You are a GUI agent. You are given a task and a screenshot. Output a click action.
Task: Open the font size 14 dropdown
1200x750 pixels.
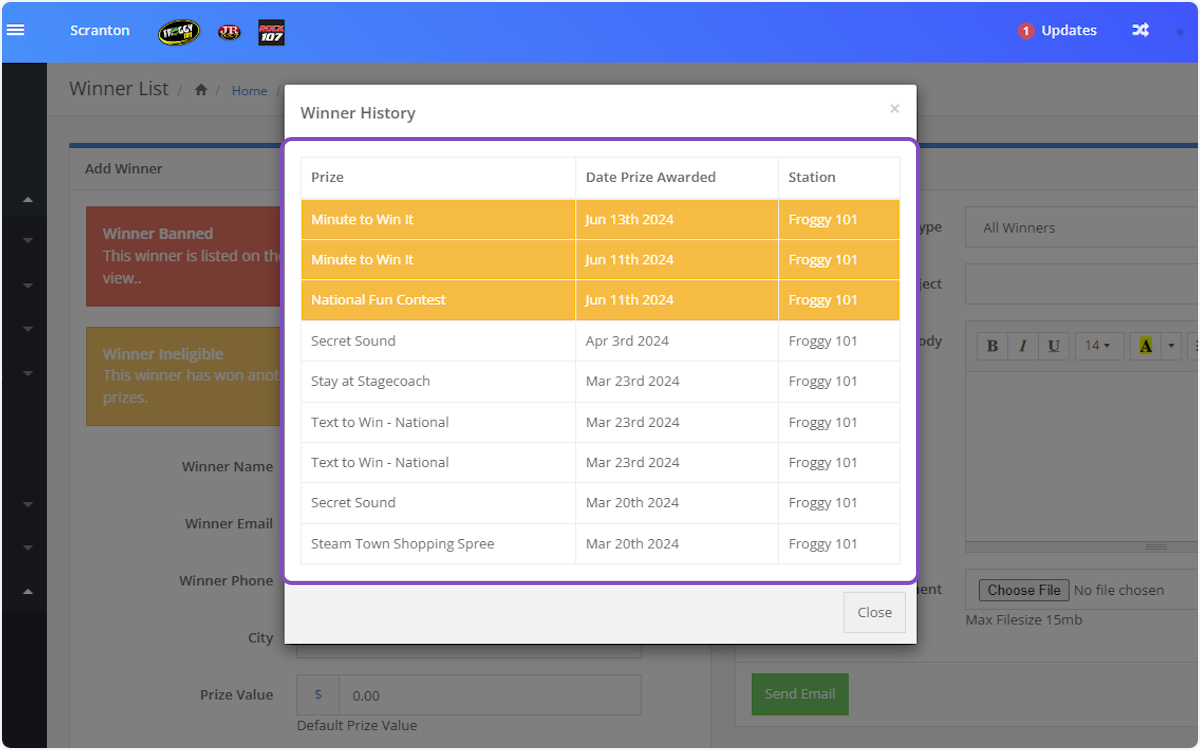coord(1098,346)
